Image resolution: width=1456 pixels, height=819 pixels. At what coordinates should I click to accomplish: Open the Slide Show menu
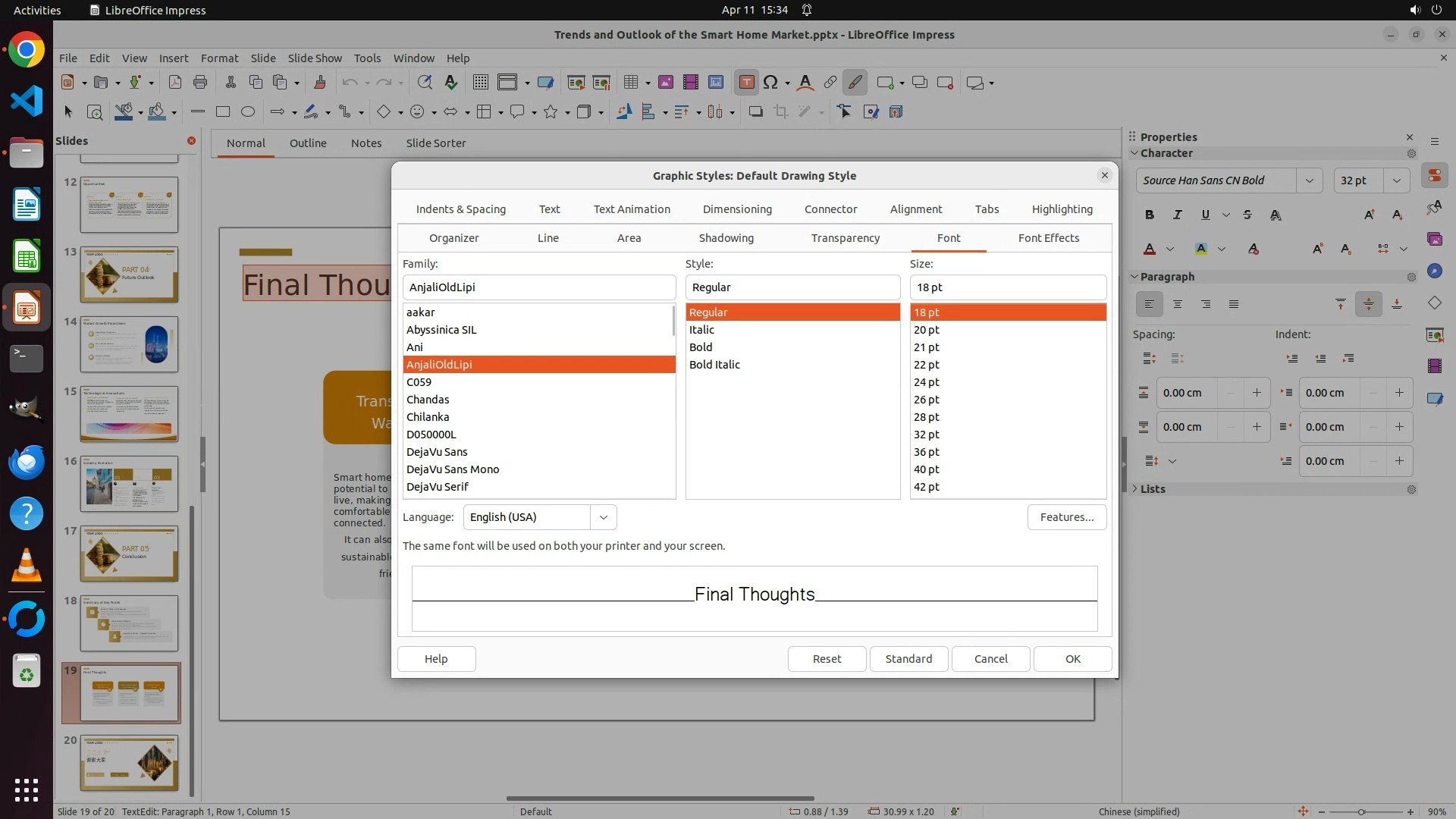coord(314,58)
